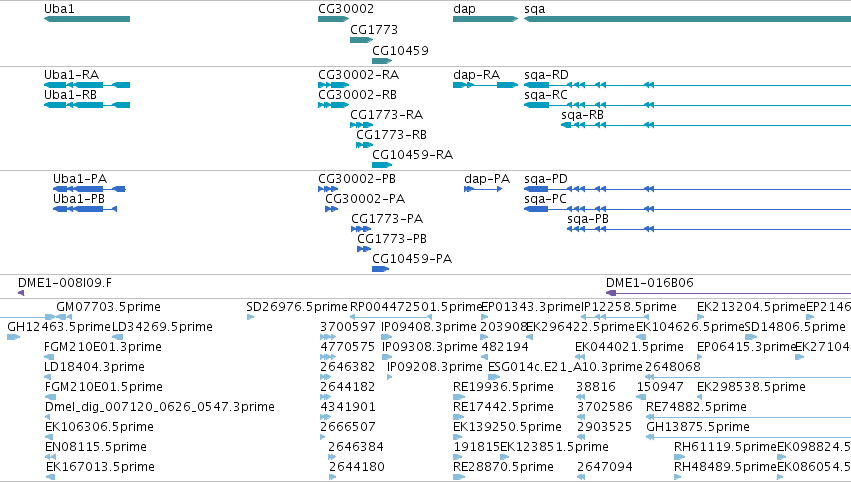Screen dimensions: 851x482
Task: Select the CG1773-PA protein label
Action: [x=387, y=219]
